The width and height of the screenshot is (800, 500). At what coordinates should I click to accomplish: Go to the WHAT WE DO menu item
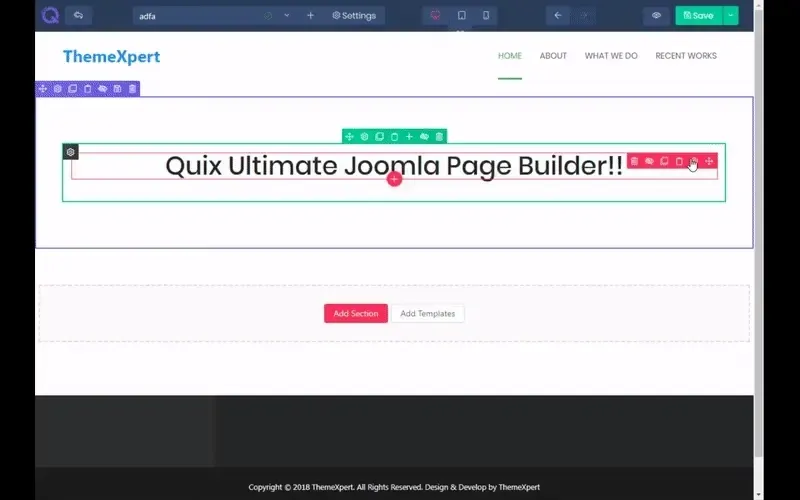point(611,56)
